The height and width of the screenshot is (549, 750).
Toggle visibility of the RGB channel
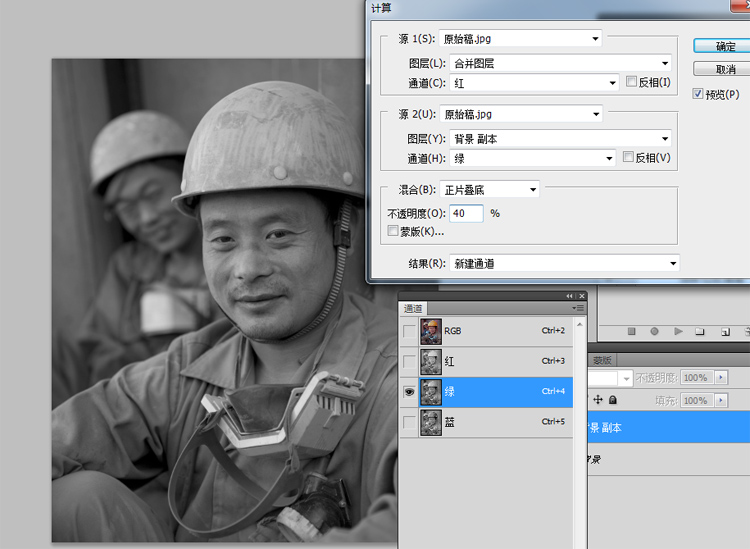coord(409,331)
